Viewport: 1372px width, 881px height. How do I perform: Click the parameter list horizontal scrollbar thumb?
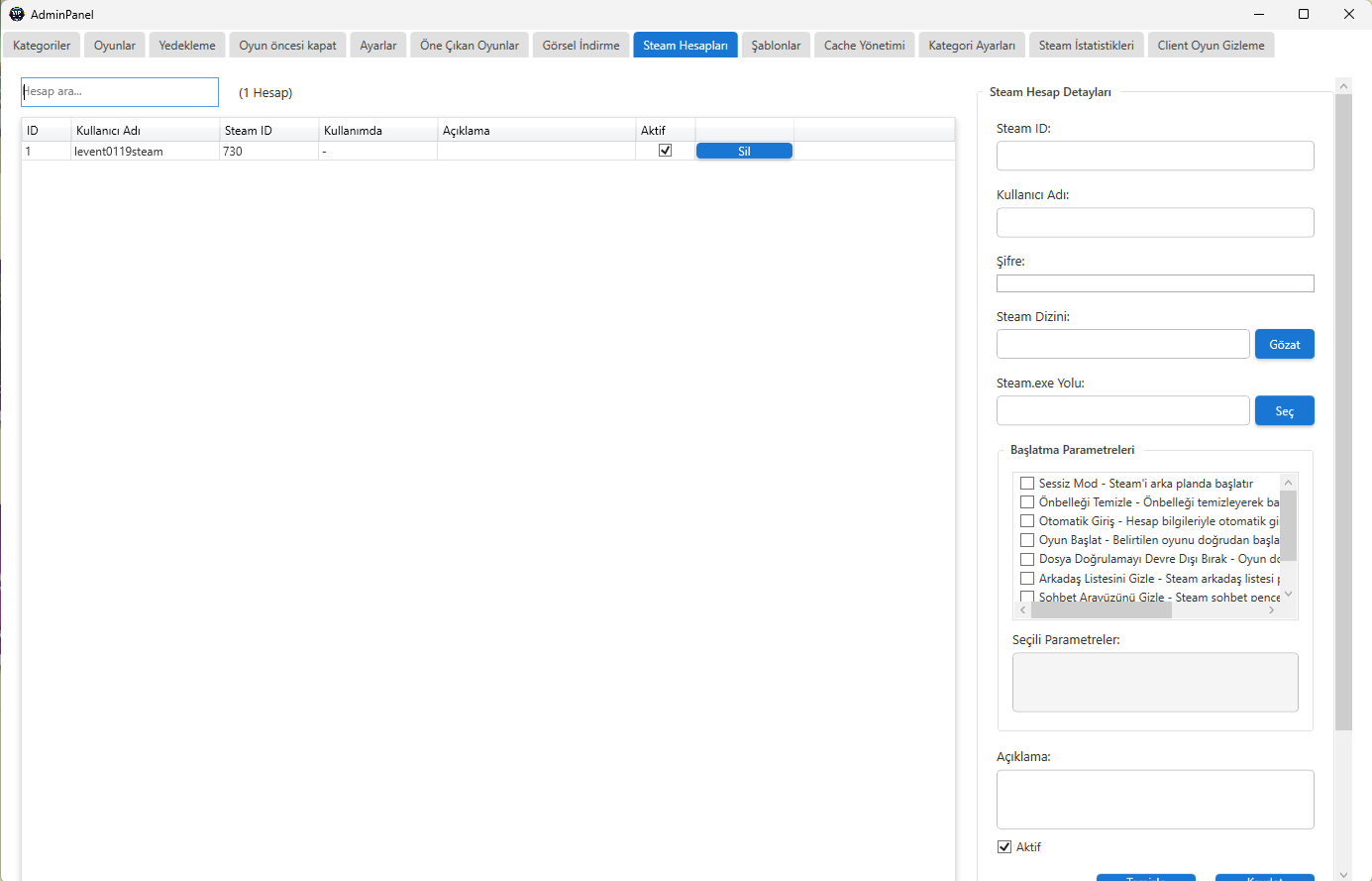click(x=1101, y=610)
